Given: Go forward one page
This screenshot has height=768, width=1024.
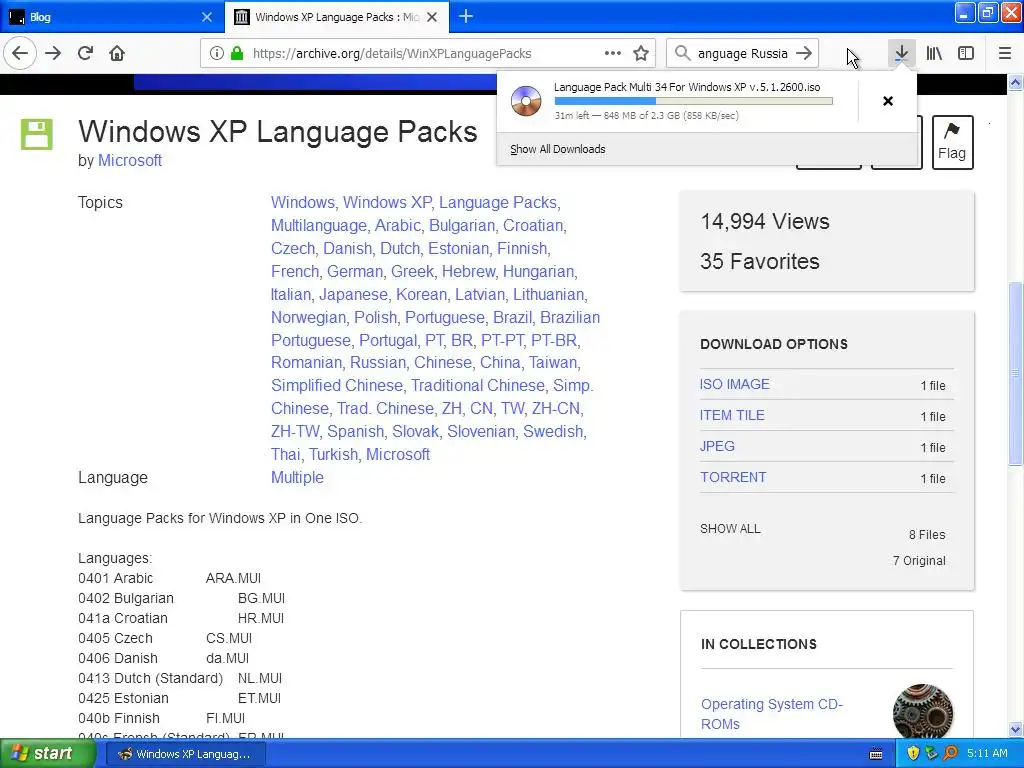Looking at the screenshot, I should click(53, 54).
